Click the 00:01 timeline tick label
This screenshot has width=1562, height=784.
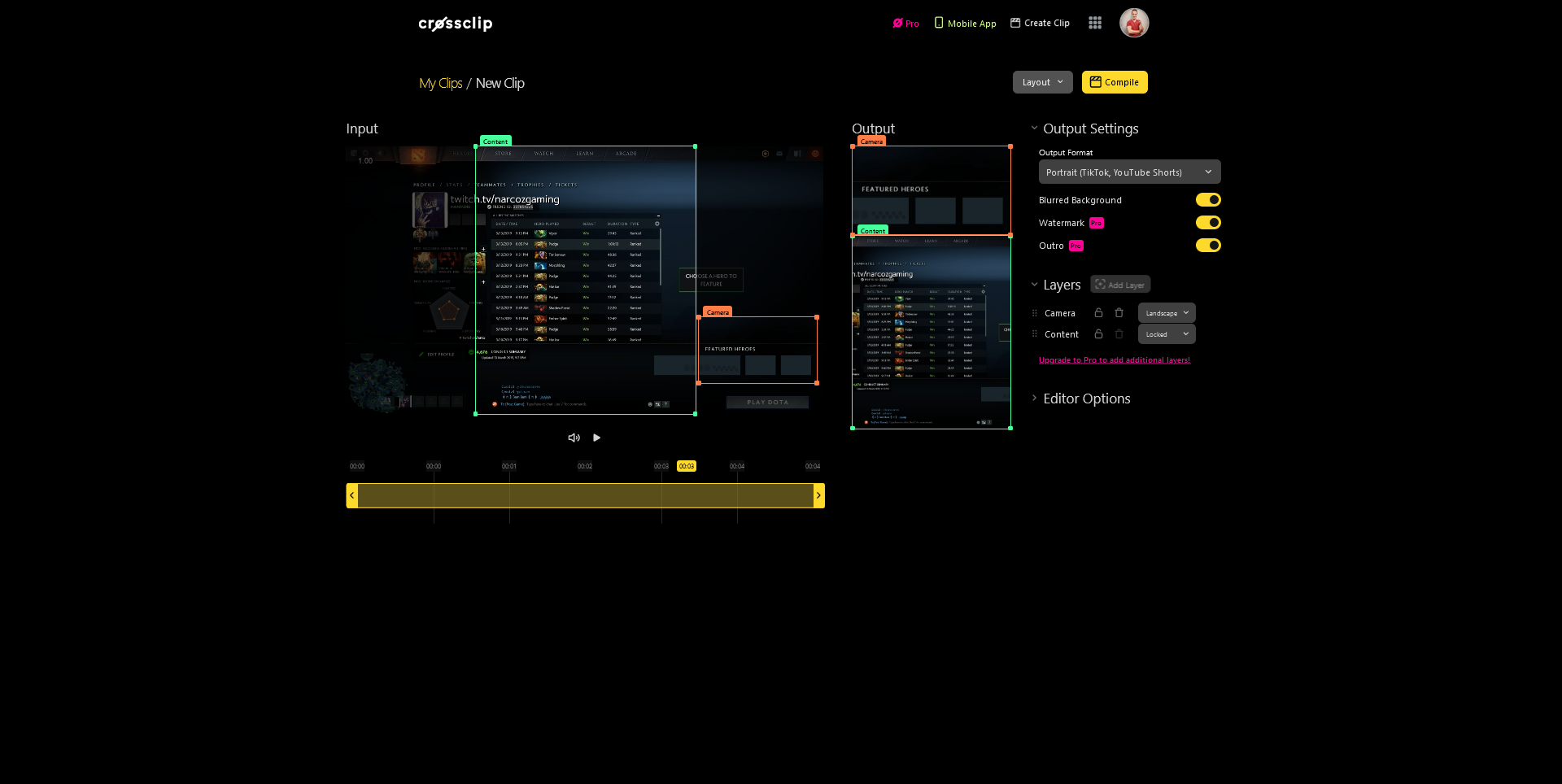(509, 466)
